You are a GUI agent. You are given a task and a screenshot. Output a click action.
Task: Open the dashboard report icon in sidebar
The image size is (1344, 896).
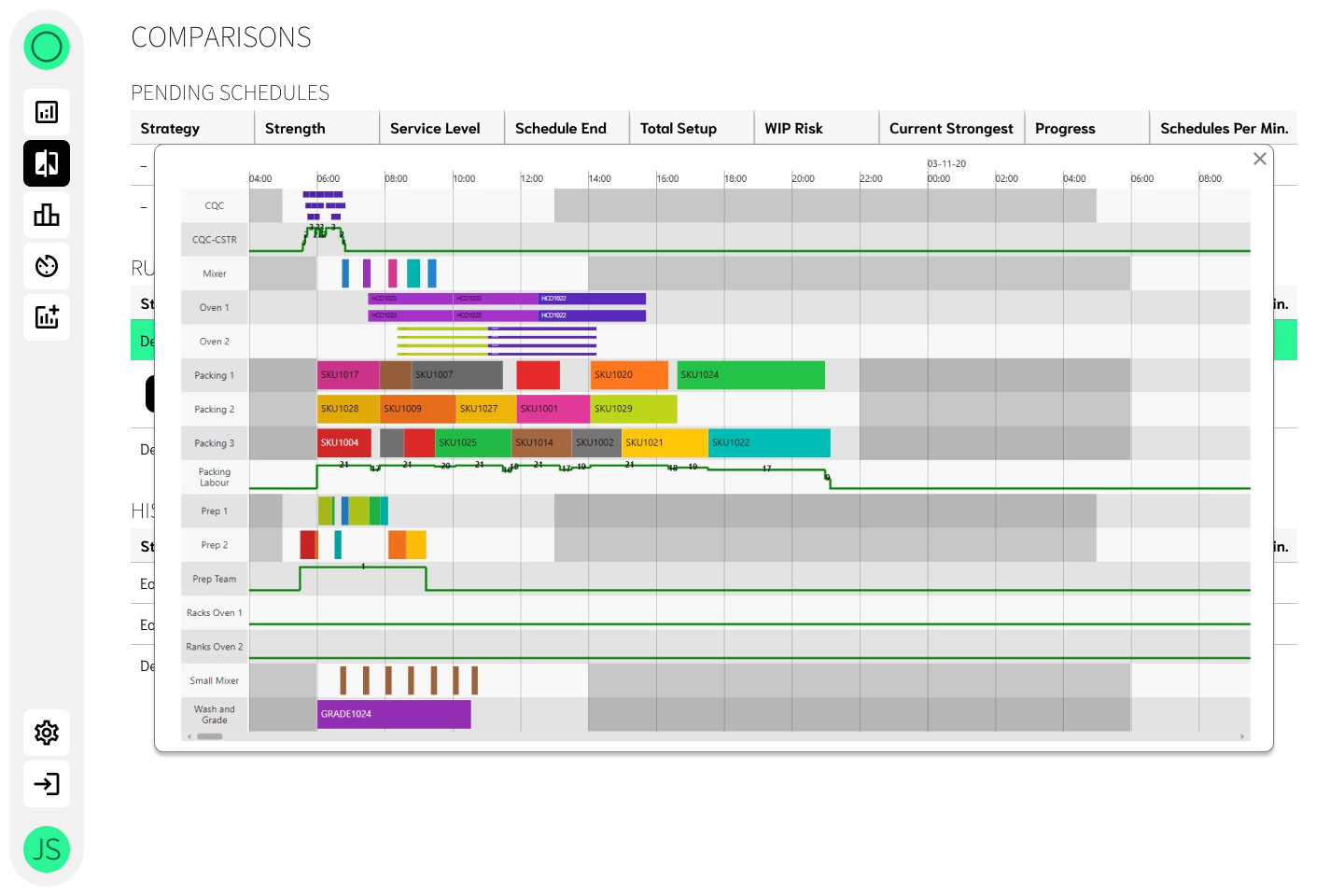(x=47, y=112)
